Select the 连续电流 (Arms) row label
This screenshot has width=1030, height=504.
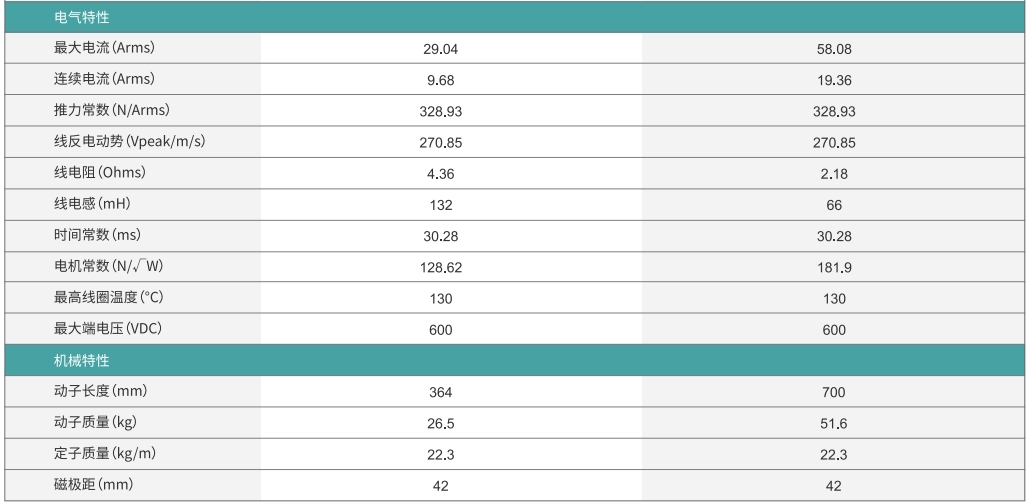click(104, 79)
